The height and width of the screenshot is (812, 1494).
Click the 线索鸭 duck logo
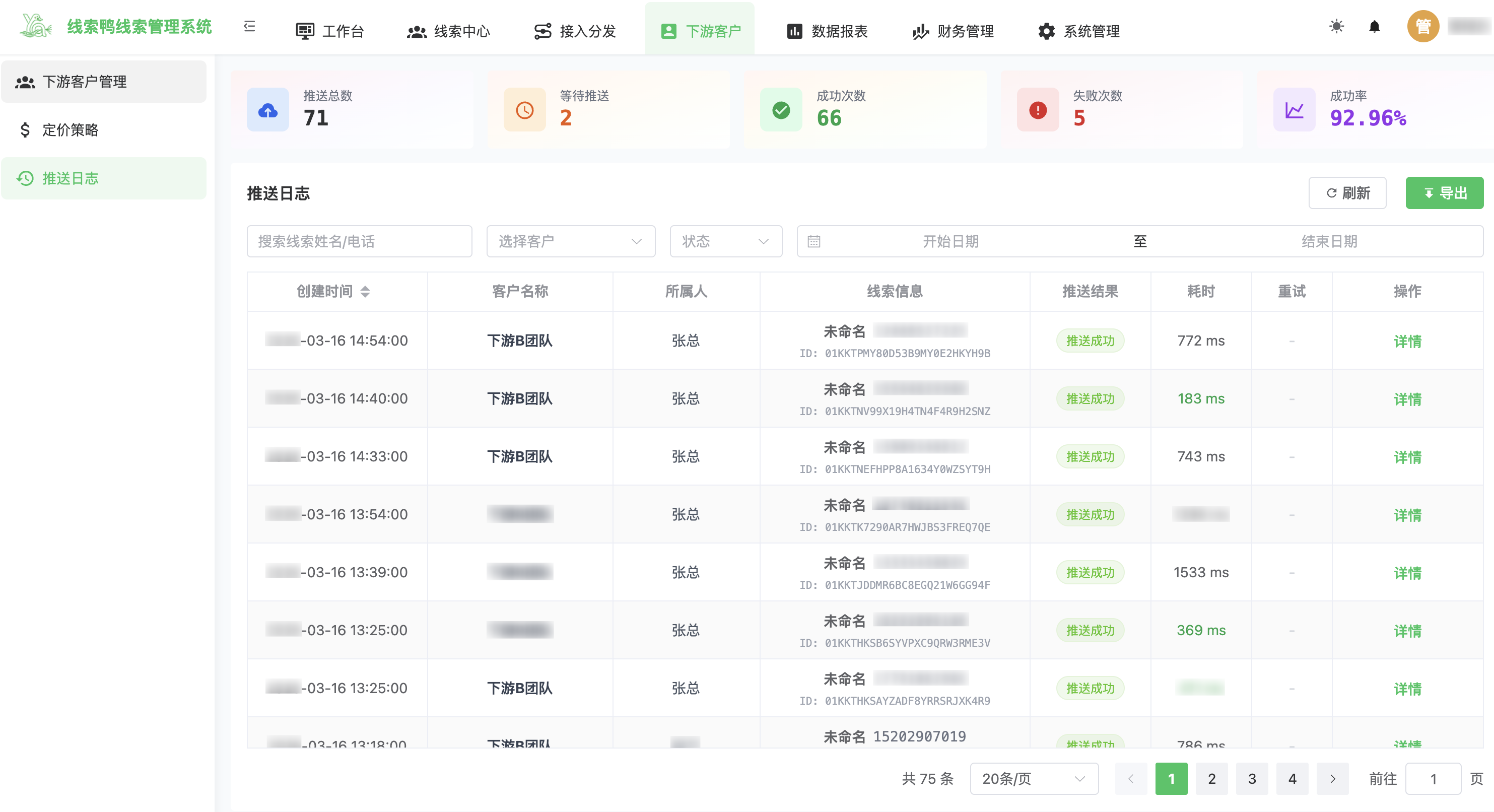(36, 26)
